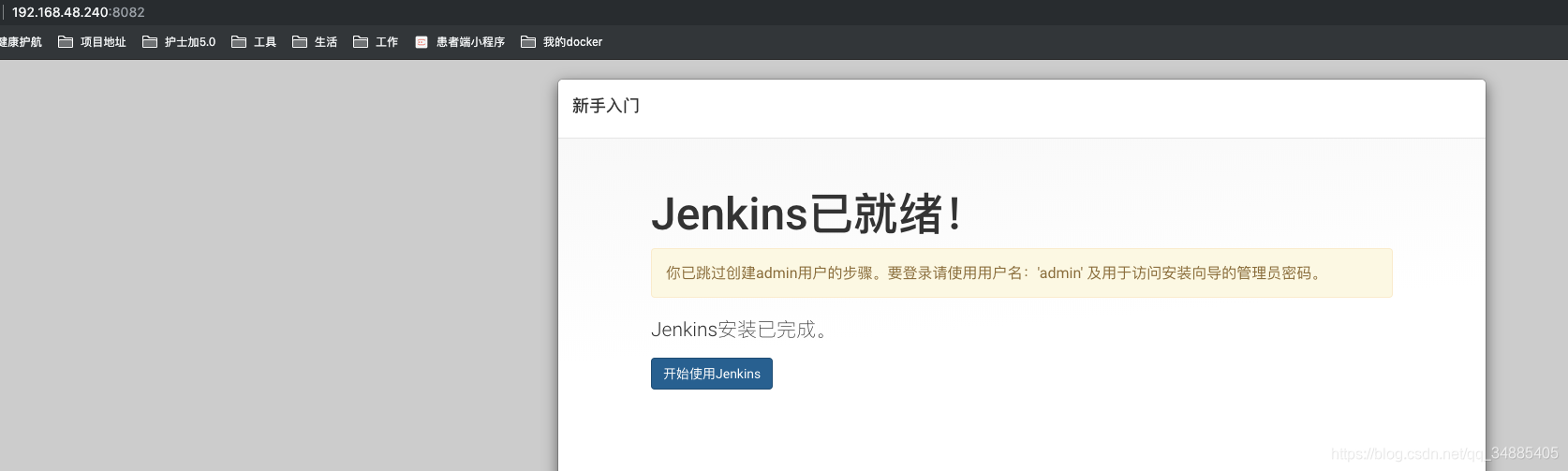Open the 生活 bookmark folder

click(x=315, y=42)
